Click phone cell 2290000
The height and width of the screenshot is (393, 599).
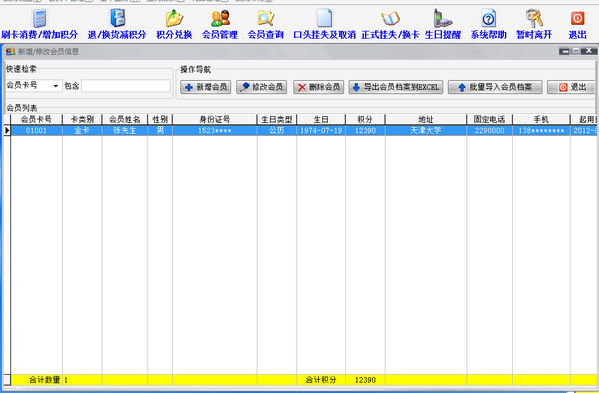[489, 131]
